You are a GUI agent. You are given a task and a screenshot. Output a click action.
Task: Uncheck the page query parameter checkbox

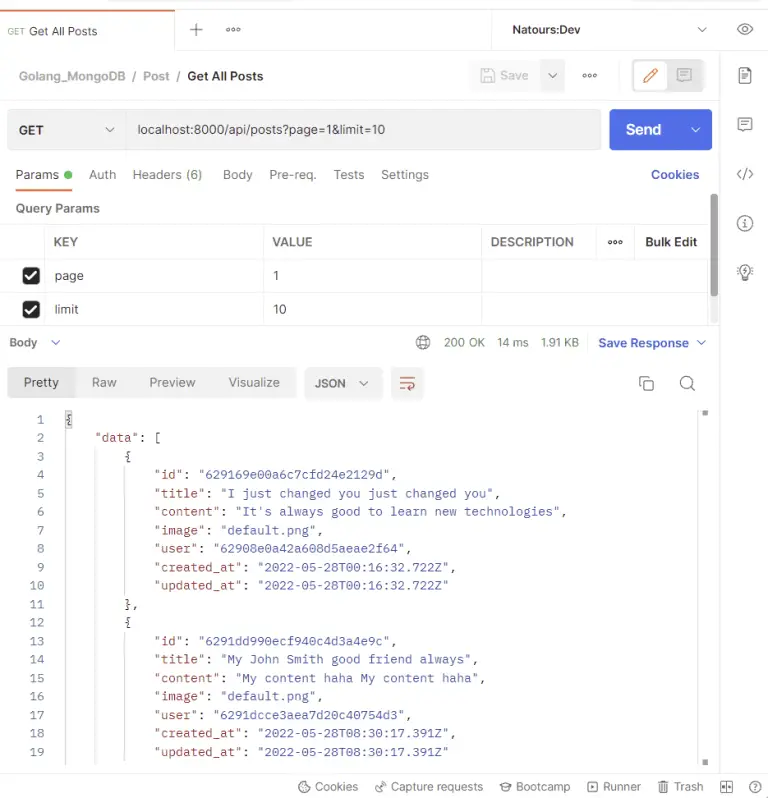(x=31, y=276)
